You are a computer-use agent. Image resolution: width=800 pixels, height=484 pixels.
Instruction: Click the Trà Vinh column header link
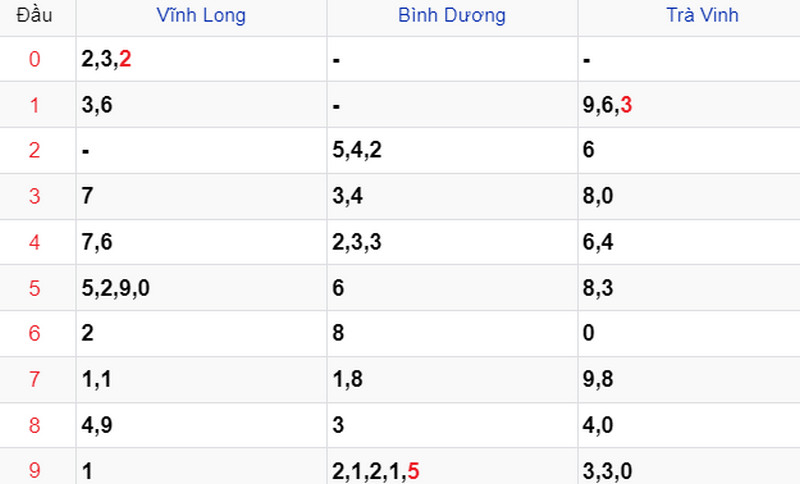tap(703, 15)
